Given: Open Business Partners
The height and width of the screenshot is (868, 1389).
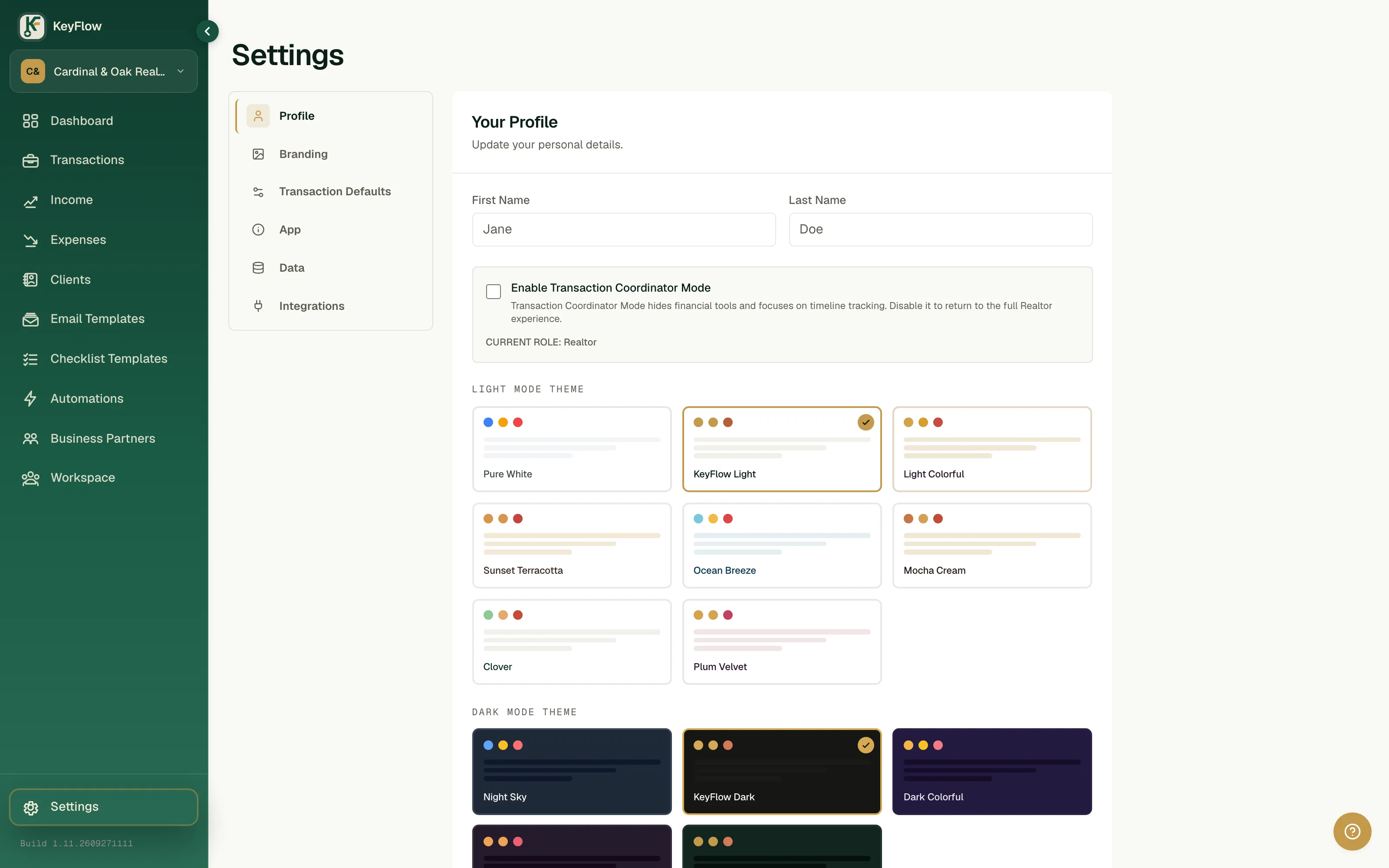Looking at the screenshot, I should click(103, 438).
